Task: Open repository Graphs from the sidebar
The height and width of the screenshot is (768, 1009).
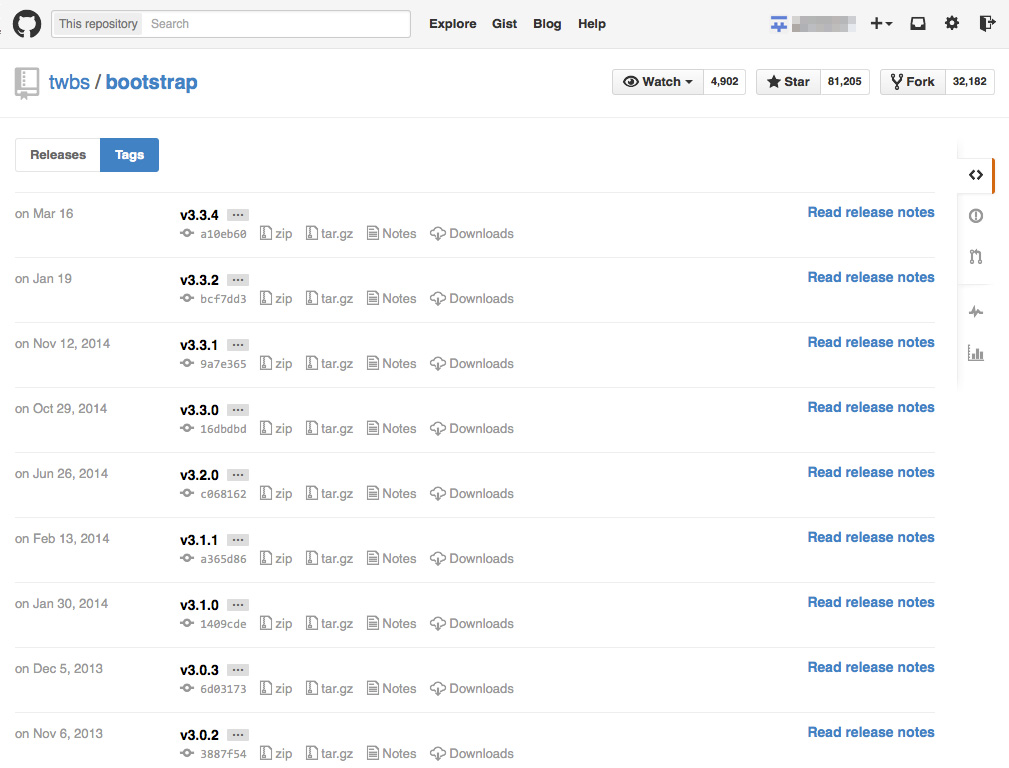Action: pos(975,353)
